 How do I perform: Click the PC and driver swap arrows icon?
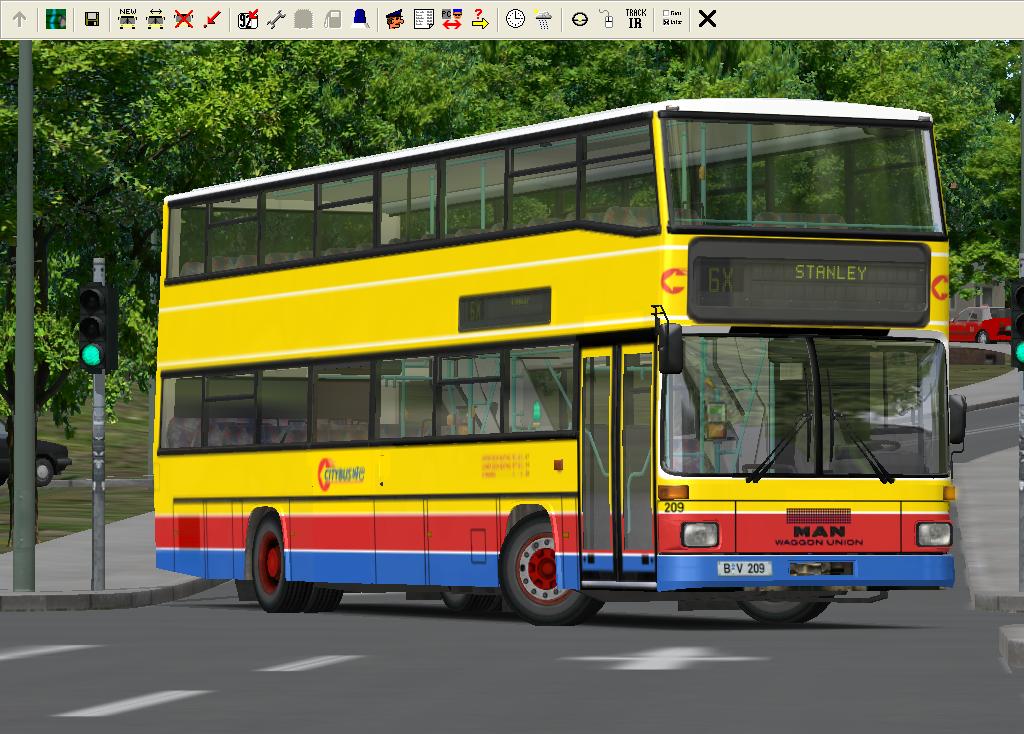pyautogui.click(x=451, y=19)
